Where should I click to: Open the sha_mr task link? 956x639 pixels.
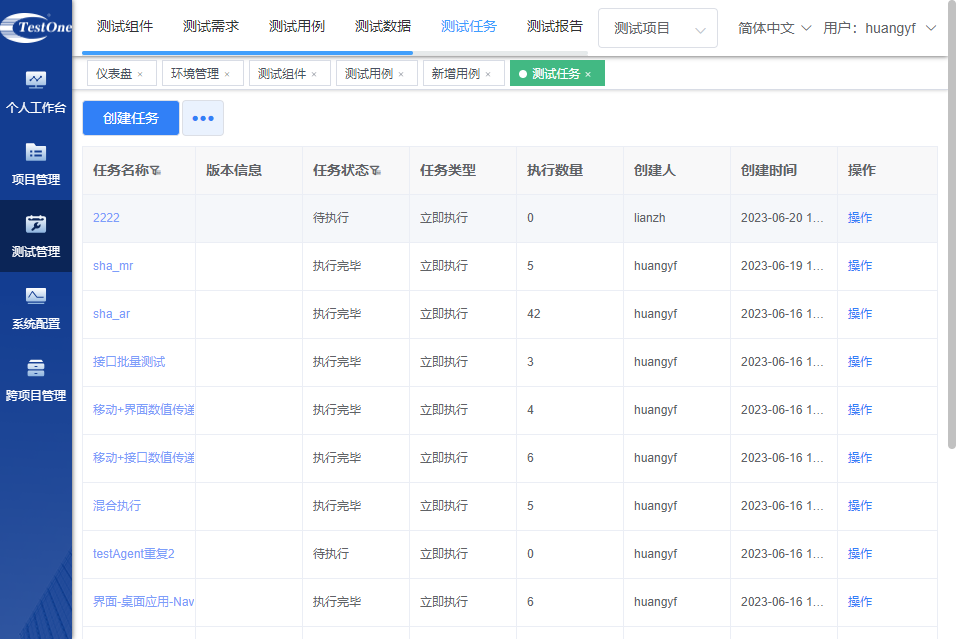click(x=112, y=266)
